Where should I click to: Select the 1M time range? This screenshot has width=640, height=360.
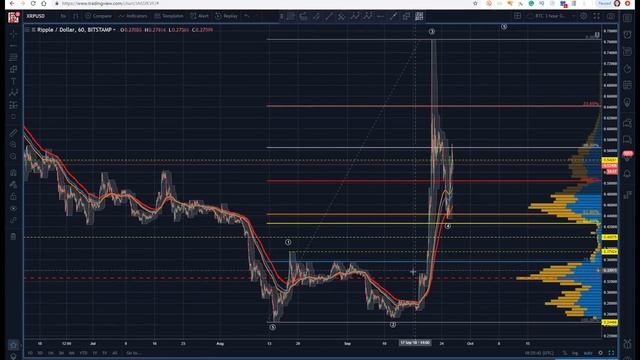coord(51,353)
